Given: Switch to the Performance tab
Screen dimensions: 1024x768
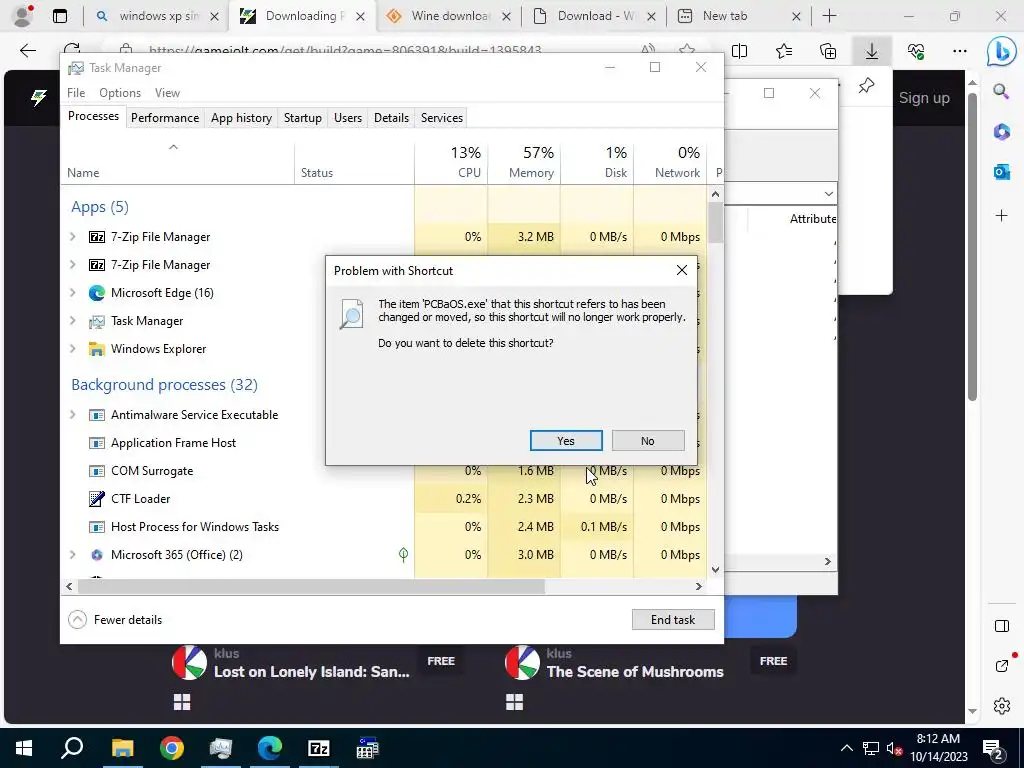Looking at the screenshot, I should (x=165, y=118).
